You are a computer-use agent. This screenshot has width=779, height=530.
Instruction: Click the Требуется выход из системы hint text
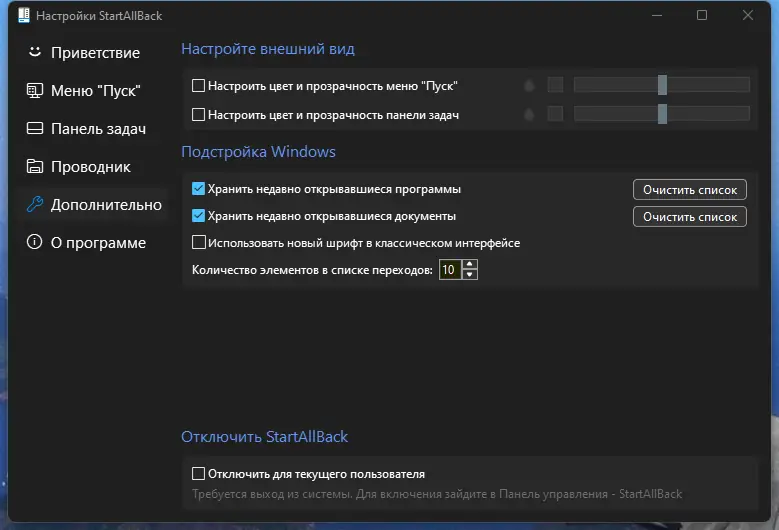coord(437,494)
